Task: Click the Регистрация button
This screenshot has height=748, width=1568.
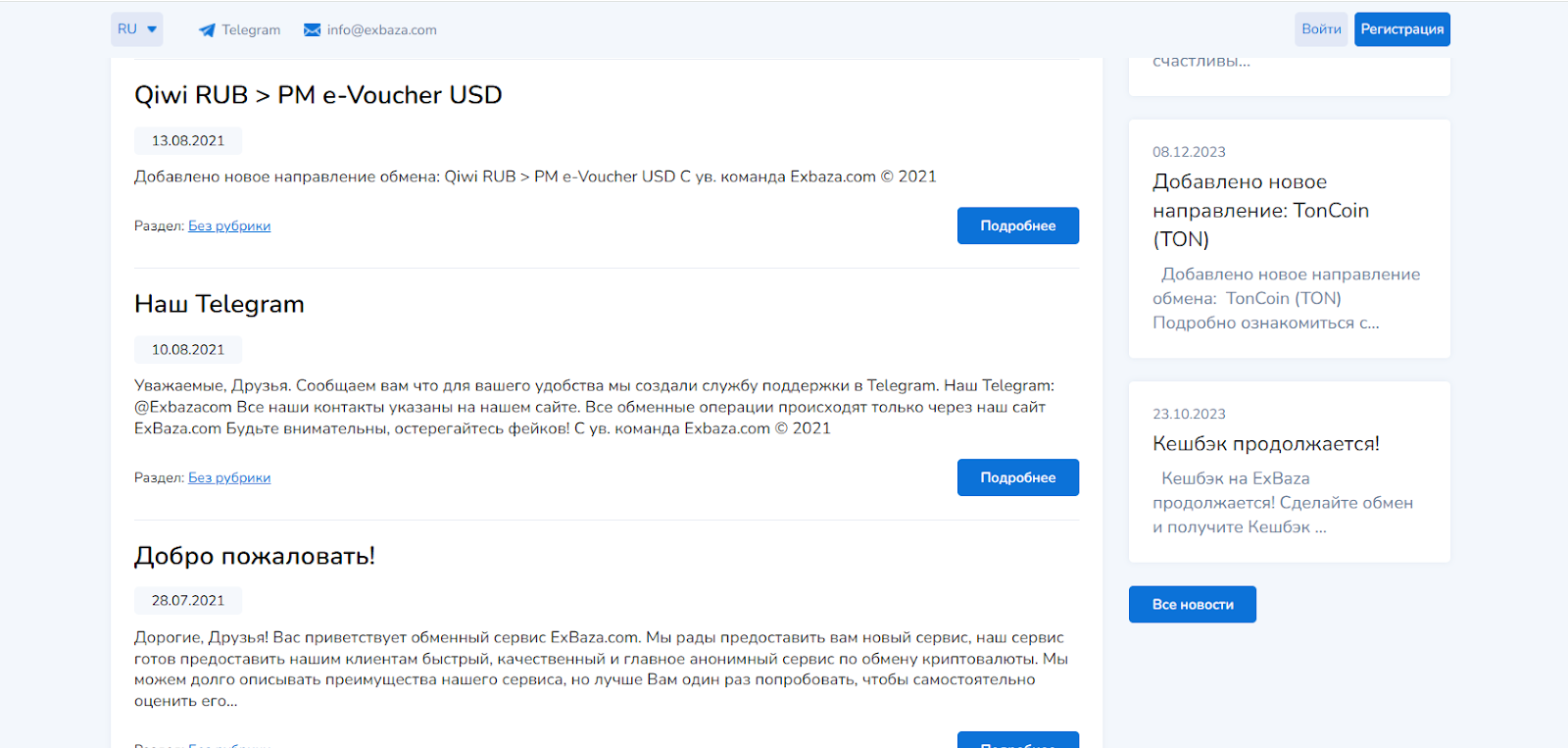Action: click(1402, 29)
